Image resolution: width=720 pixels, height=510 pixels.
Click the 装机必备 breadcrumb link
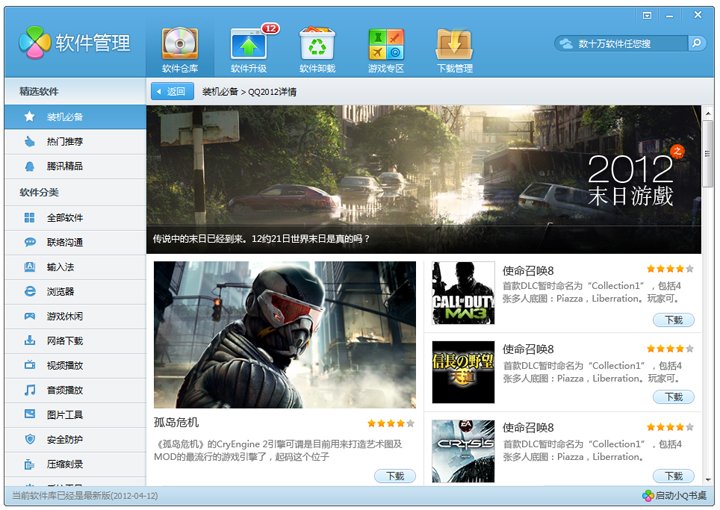tap(220, 91)
